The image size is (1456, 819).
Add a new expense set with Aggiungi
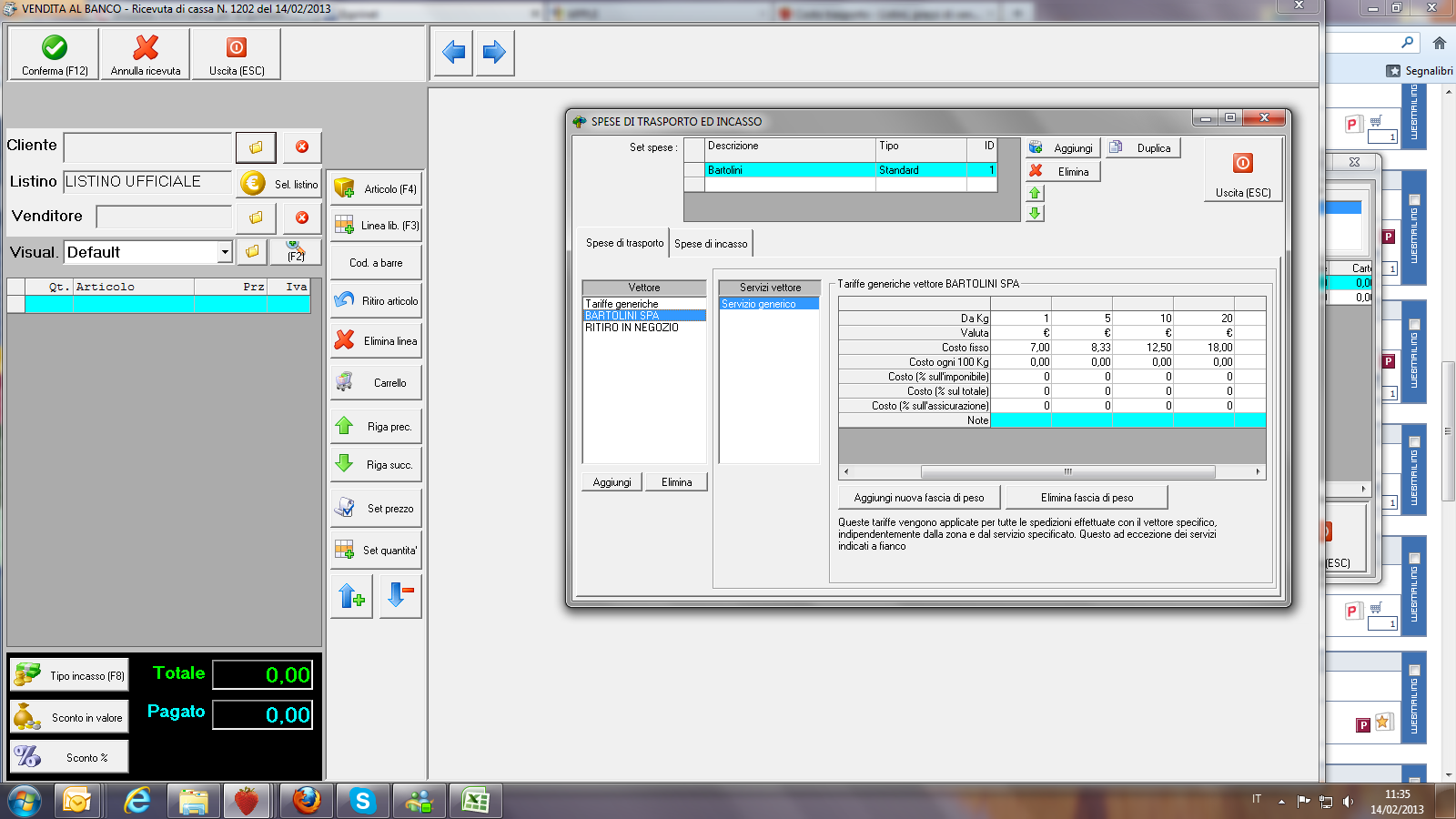[1063, 147]
